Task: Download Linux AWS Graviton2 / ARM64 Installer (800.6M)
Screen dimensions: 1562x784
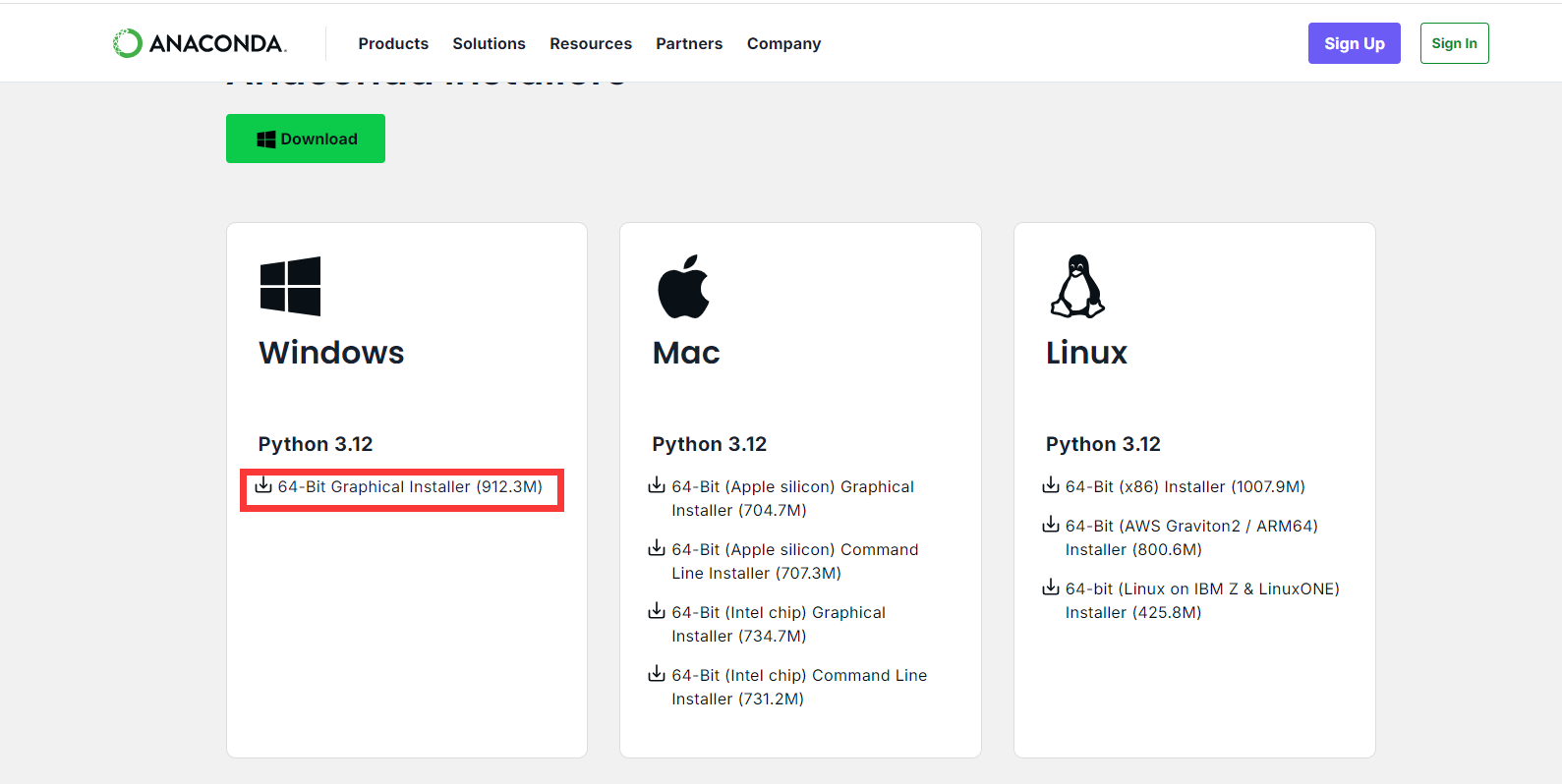Action: [x=1191, y=537]
